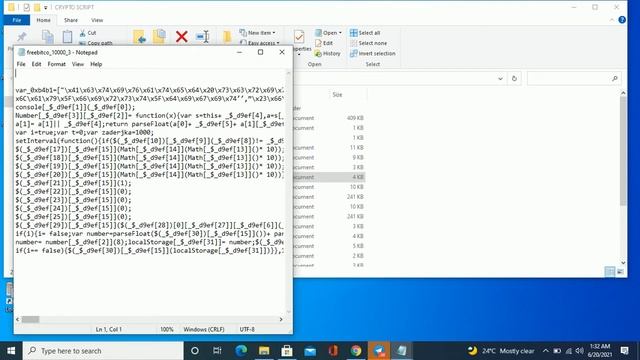Image resolution: width=640 pixels, height=360 pixels.
Task: Open the ribbon's Open dropdown button
Action: (x=328, y=33)
